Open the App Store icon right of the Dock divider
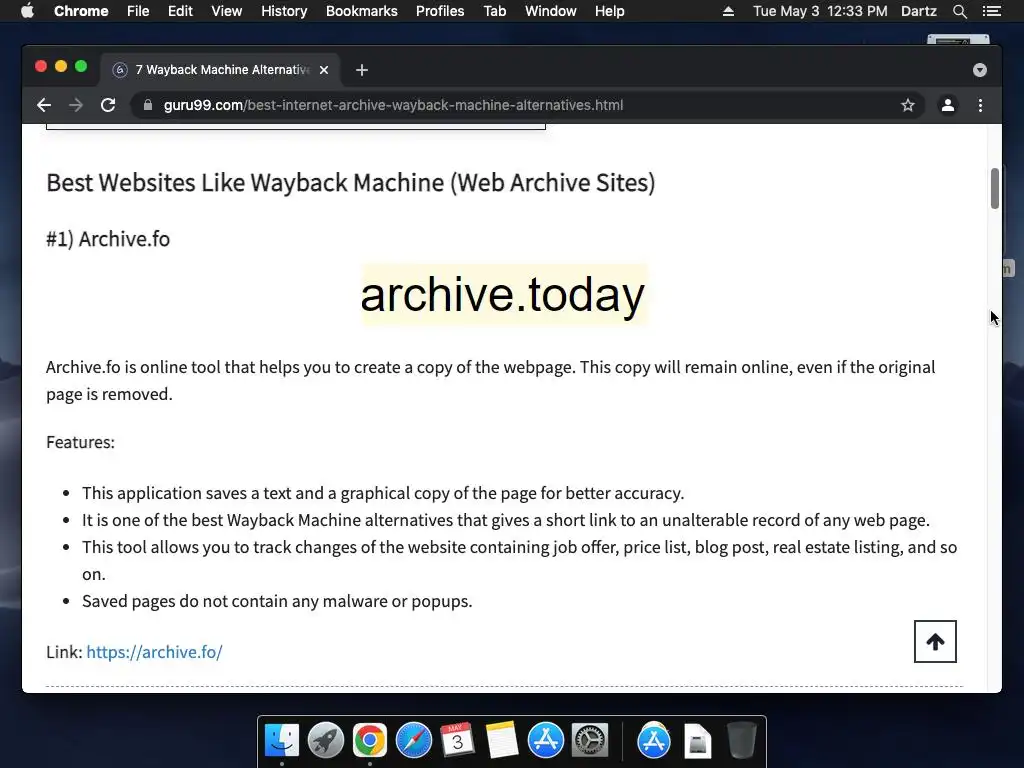Viewport: 1024px width, 768px height. [654, 740]
